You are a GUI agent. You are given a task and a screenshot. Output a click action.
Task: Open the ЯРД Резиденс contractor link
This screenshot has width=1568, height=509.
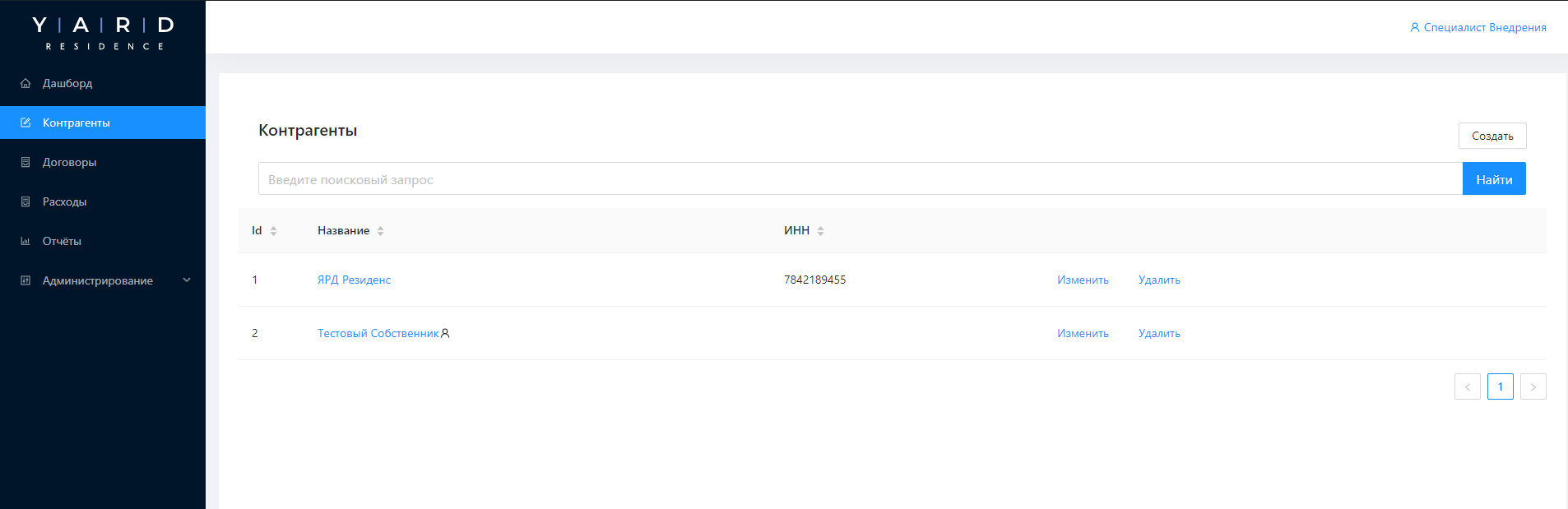tap(354, 280)
